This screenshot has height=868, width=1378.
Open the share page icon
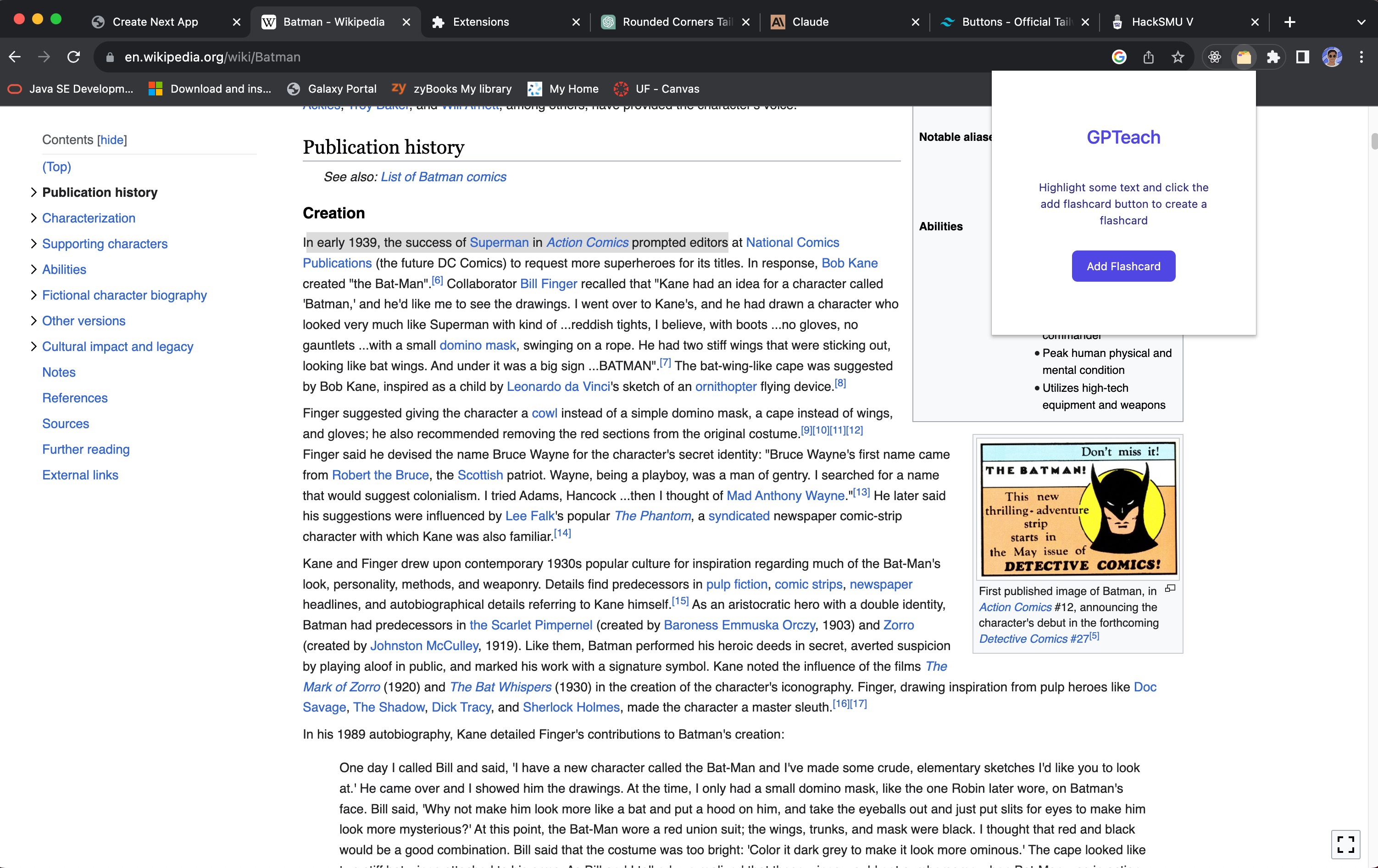[x=1148, y=56]
